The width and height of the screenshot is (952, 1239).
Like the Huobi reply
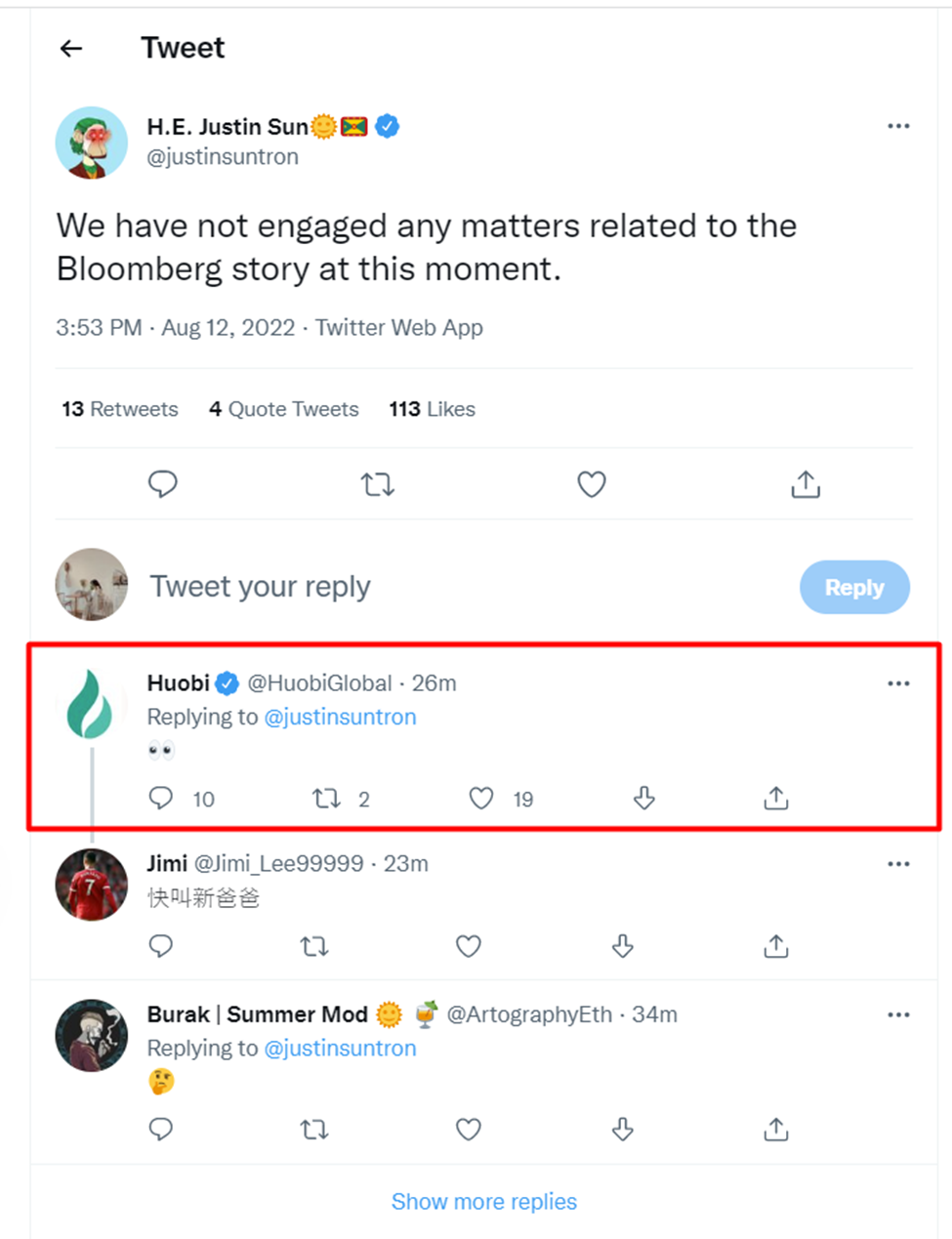tap(481, 799)
